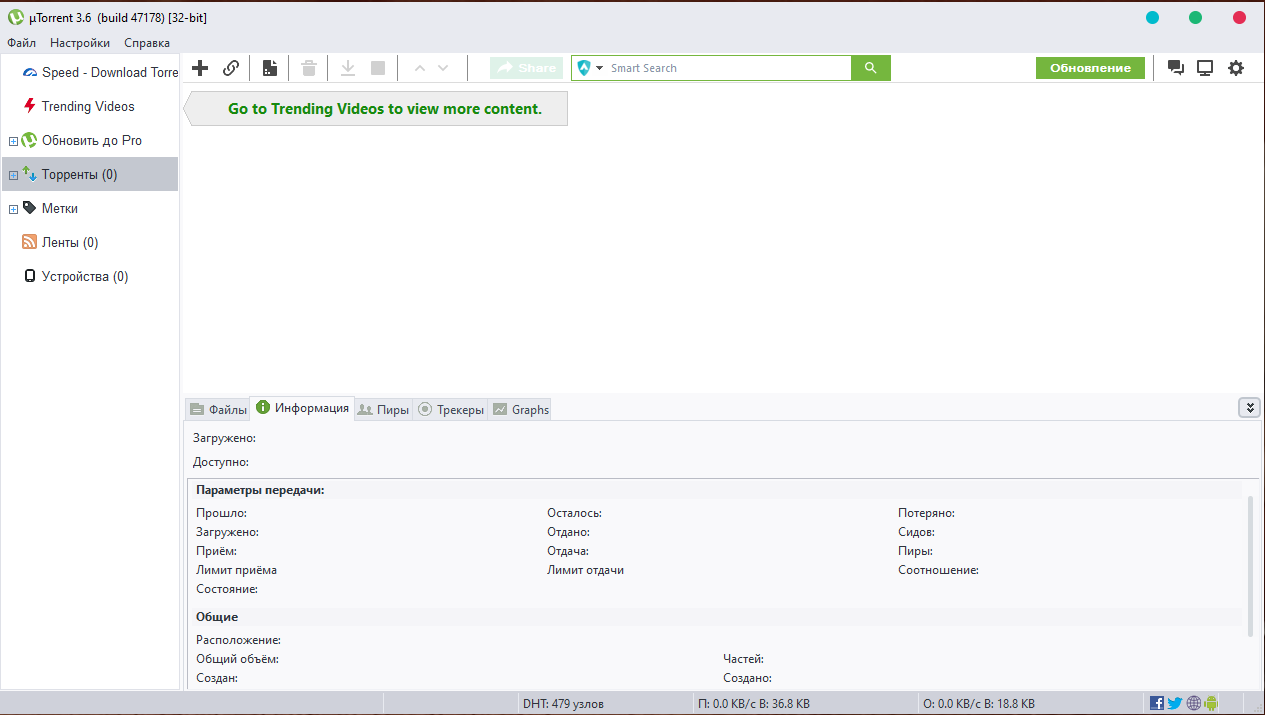Switch to the Трекеры tab
This screenshot has height=715, width=1265.
[451, 409]
